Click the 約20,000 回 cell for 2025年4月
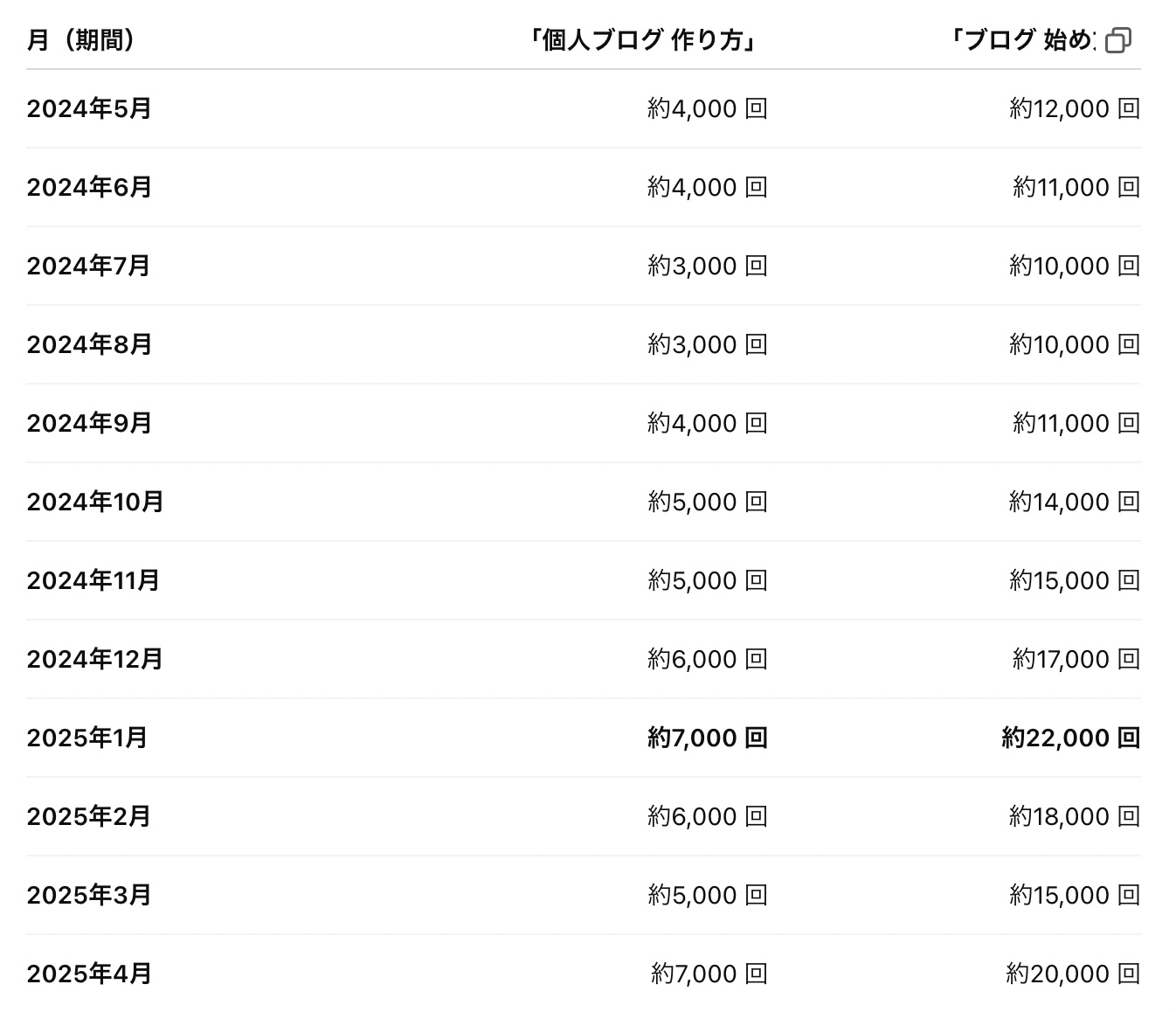This screenshot has height=1012, width=1176. click(x=1073, y=974)
